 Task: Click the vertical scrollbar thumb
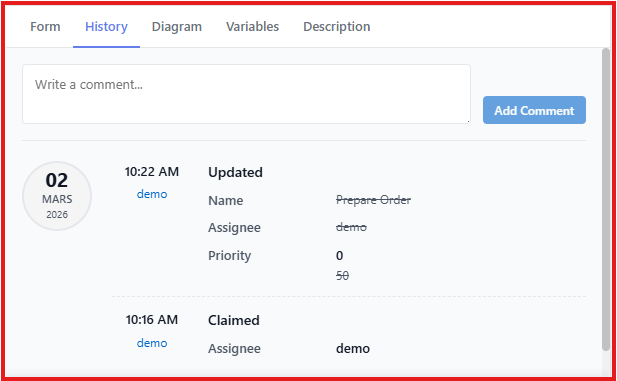pos(606,199)
